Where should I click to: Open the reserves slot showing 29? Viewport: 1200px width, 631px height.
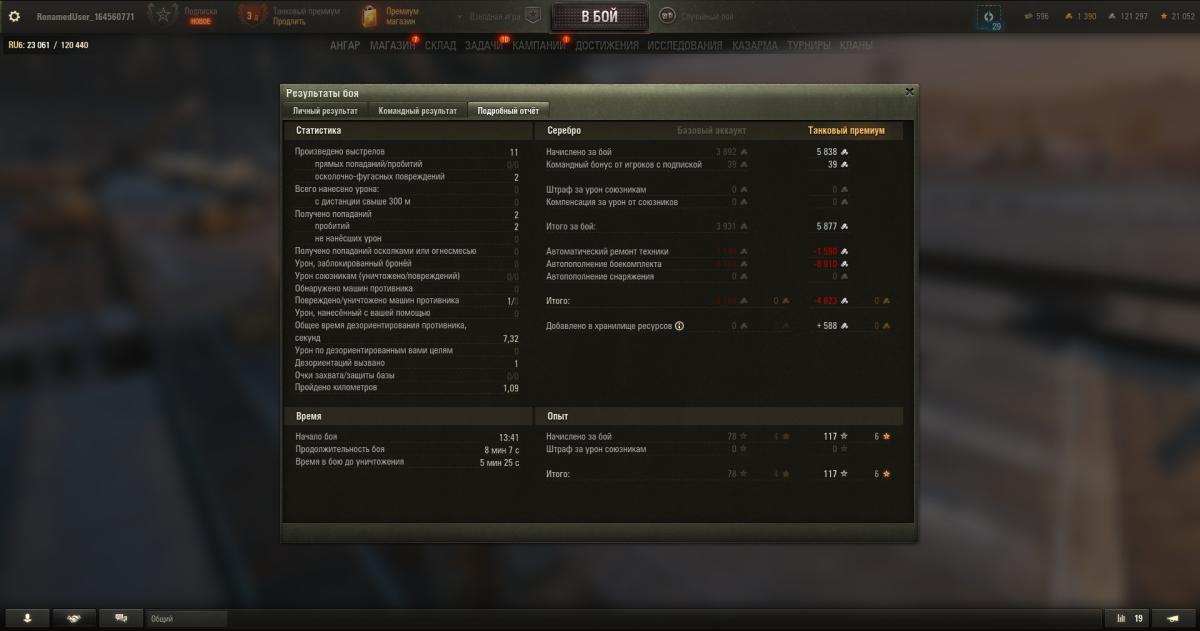pos(990,19)
